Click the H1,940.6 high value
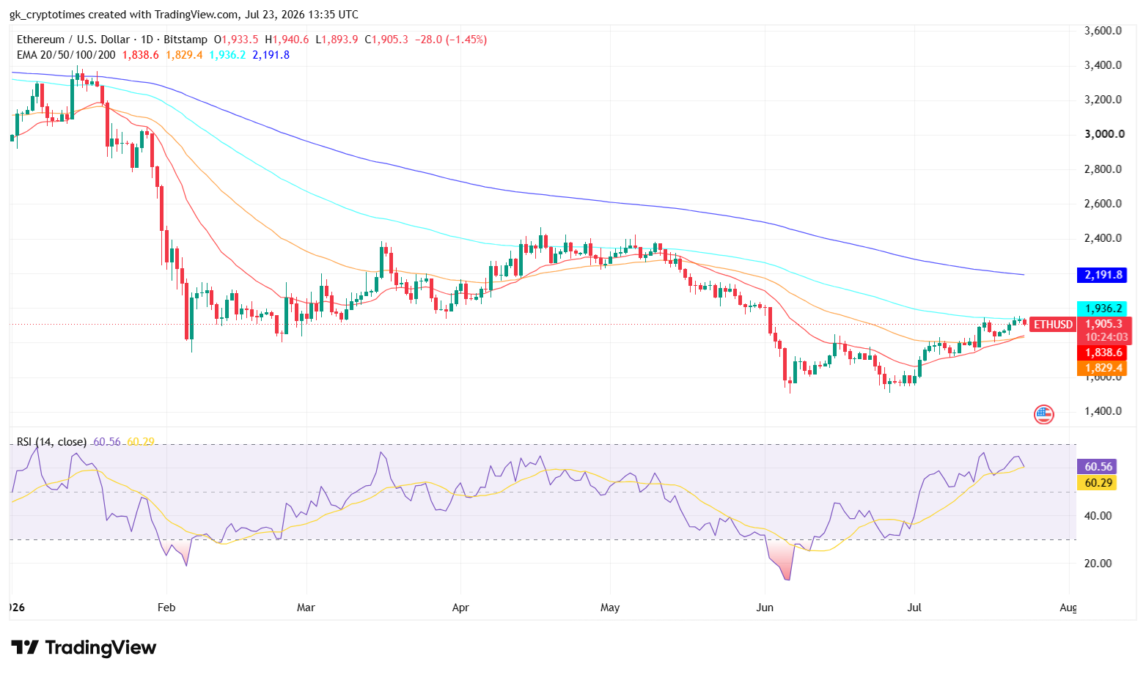1146x675 pixels. (286, 39)
